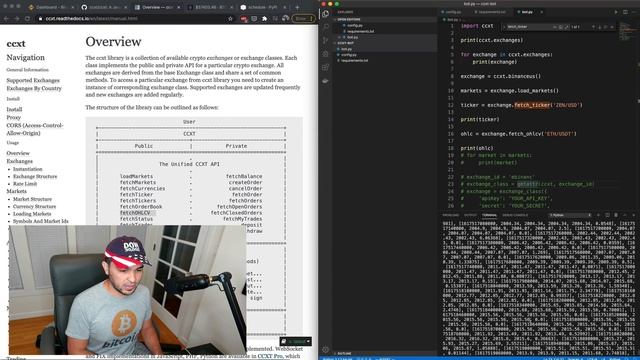Image resolution: width=640 pixels, height=360 pixels.
Task: Collapse the CCXT-BOT folder section
Action: [384, 42]
